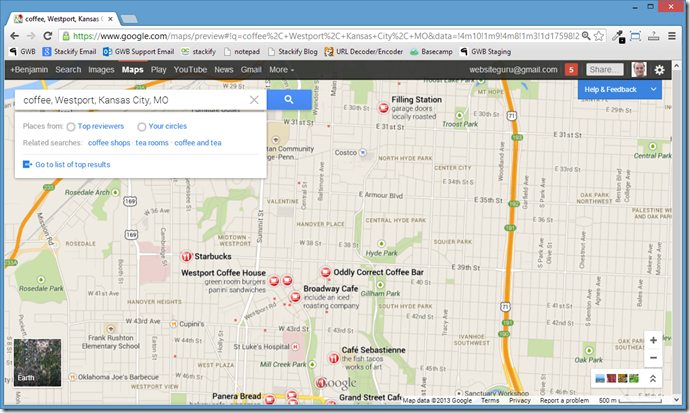The image size is (690, 413).
Task: Click the first photo imagery thumbnail
Action: [600, 378]
